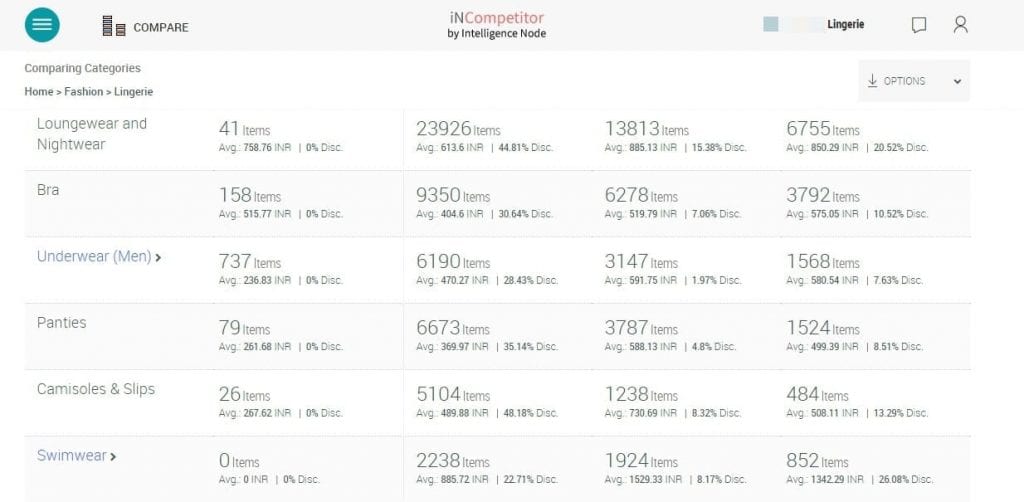Click the Lingerie label in header
Screen dimensions: 1024x502
[845, 24]
